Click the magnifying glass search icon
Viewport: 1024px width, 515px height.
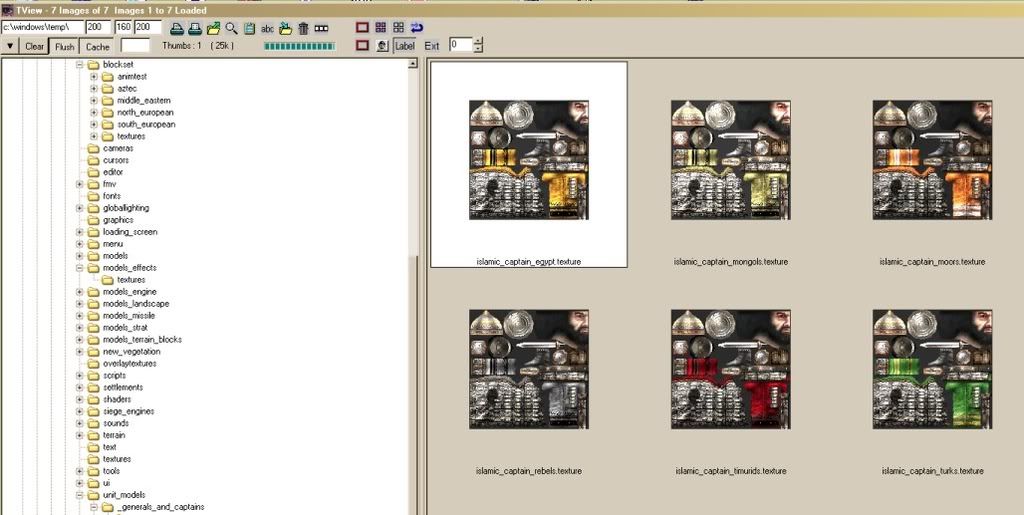[x=232, y=28]
